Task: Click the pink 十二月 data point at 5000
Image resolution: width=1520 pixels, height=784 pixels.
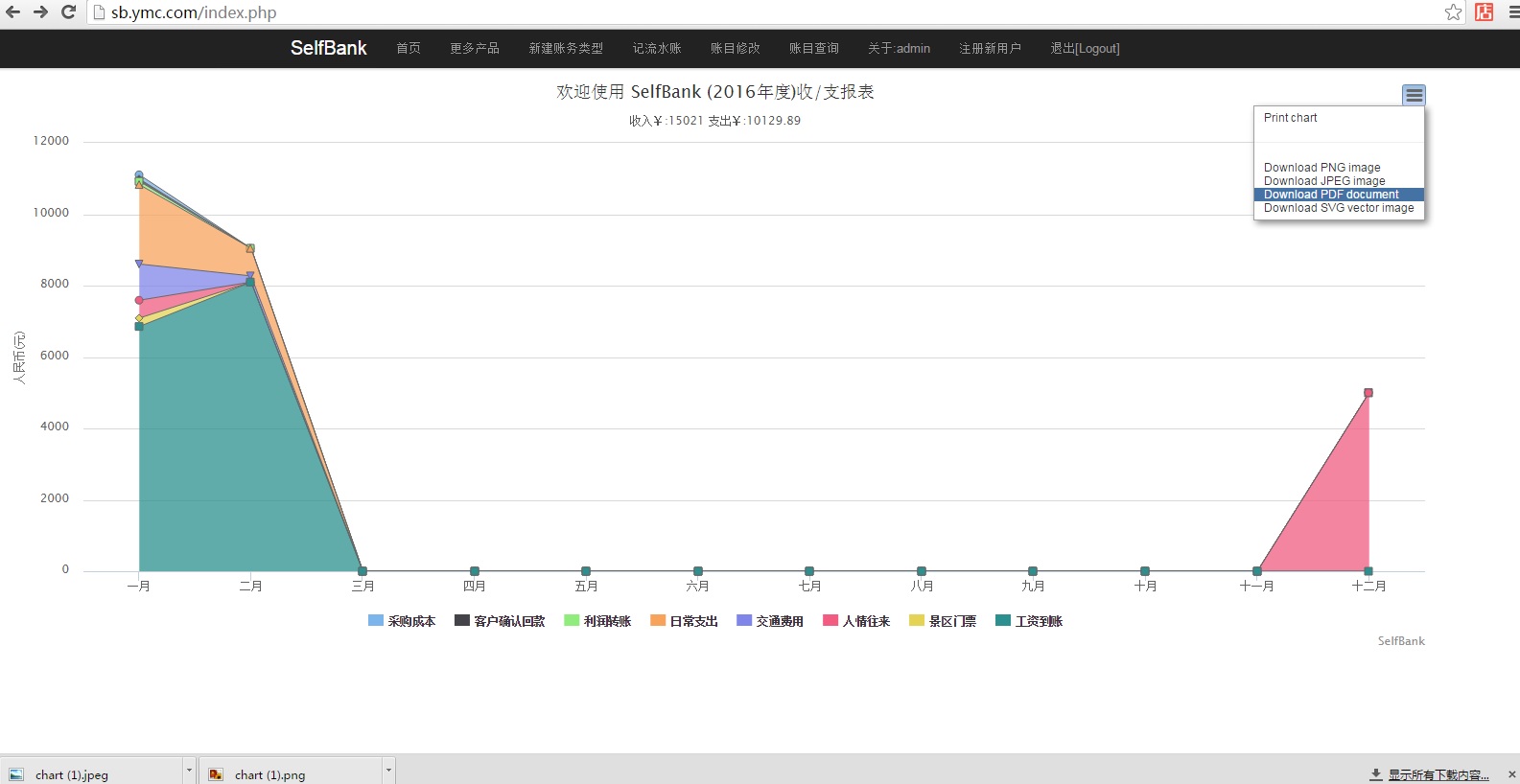Action: (1368, 393)
